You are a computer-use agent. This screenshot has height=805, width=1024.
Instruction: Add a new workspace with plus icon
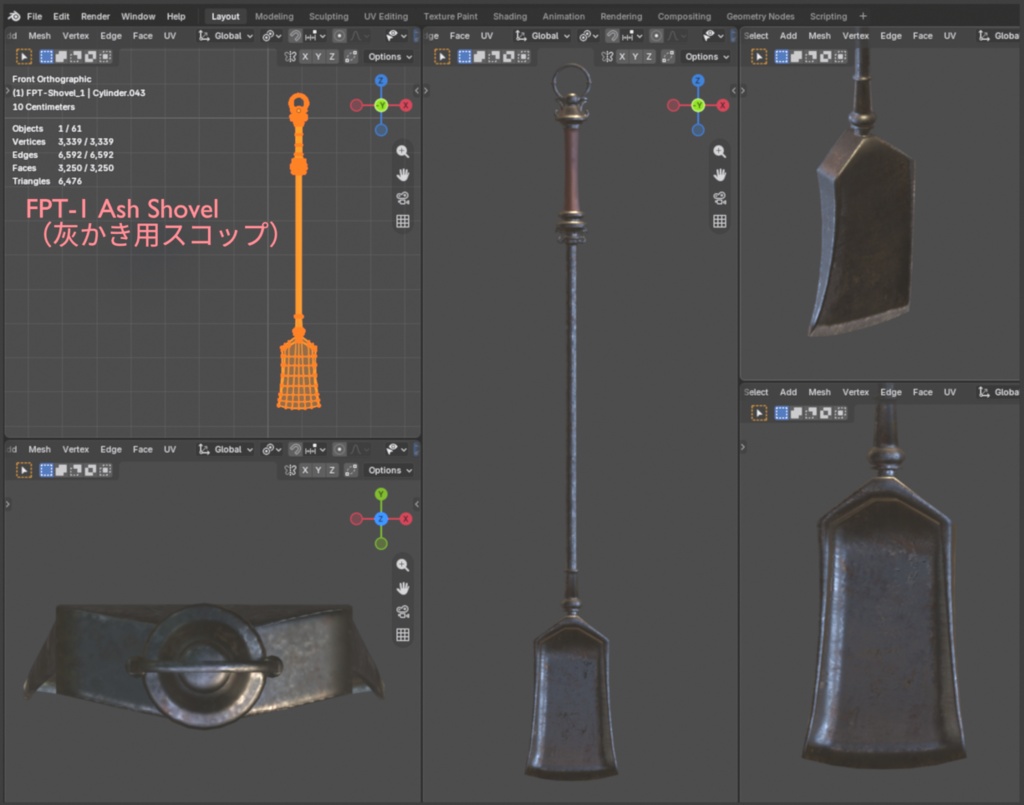pyautogui.click(x=863, y=16)
